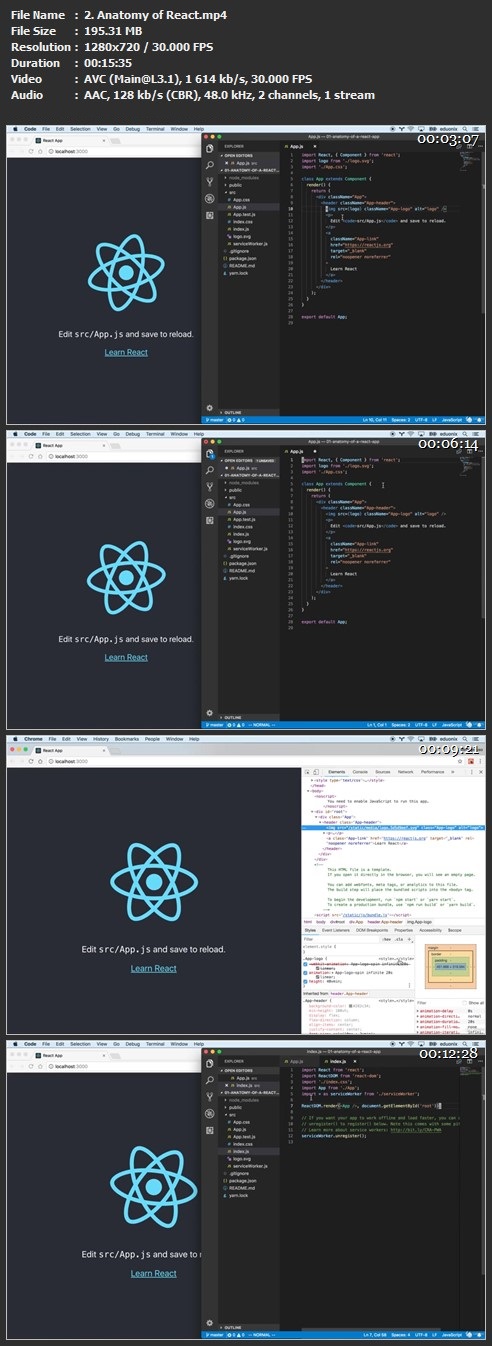Image resolution: width=492 pixels, height=1346 pixels.
Task: Collapse OPEN EDITORS section in 00:03:07 frame
Action: (250, 155)
